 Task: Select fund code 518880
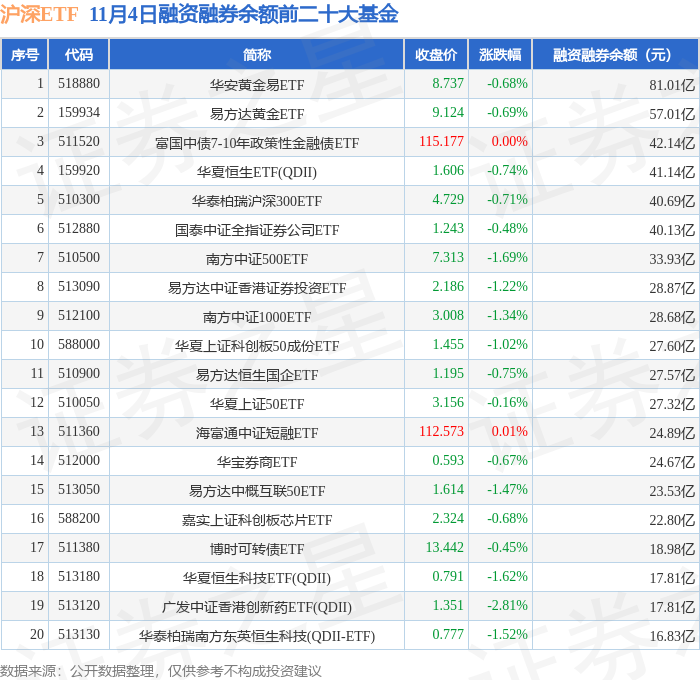(x=79, y=83)
